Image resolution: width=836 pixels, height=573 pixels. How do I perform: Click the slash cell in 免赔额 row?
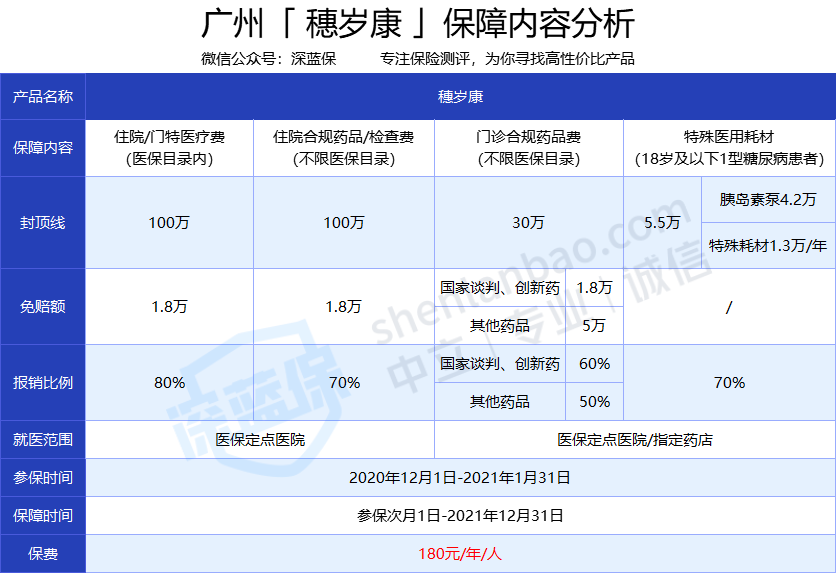click(729, 306)
